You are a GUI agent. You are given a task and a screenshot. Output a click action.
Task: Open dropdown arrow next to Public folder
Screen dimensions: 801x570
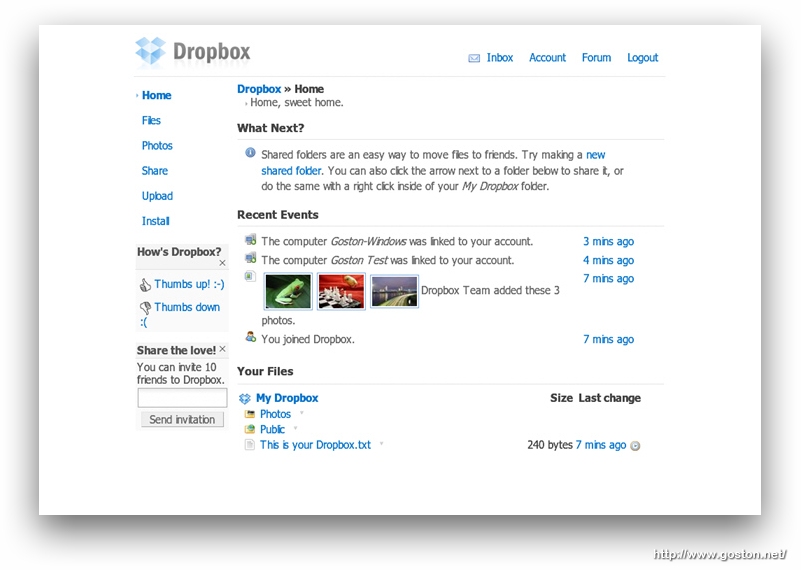pyautogui.click(x=295, y=428)
